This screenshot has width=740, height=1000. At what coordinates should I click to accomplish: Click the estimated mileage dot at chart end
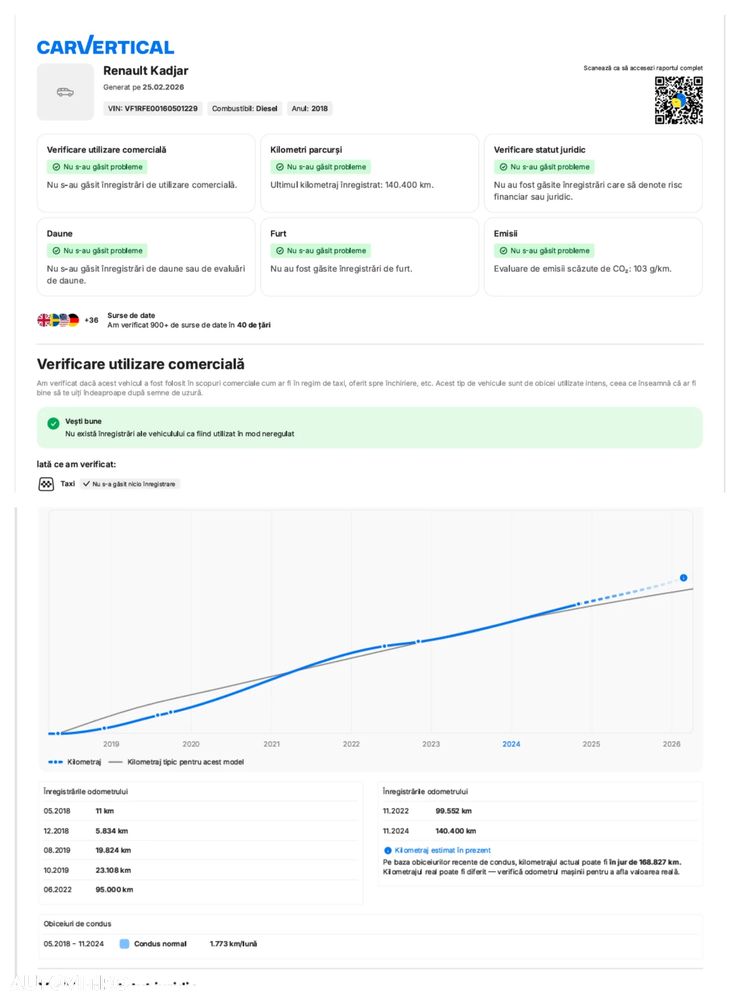(x=683, y=578)
